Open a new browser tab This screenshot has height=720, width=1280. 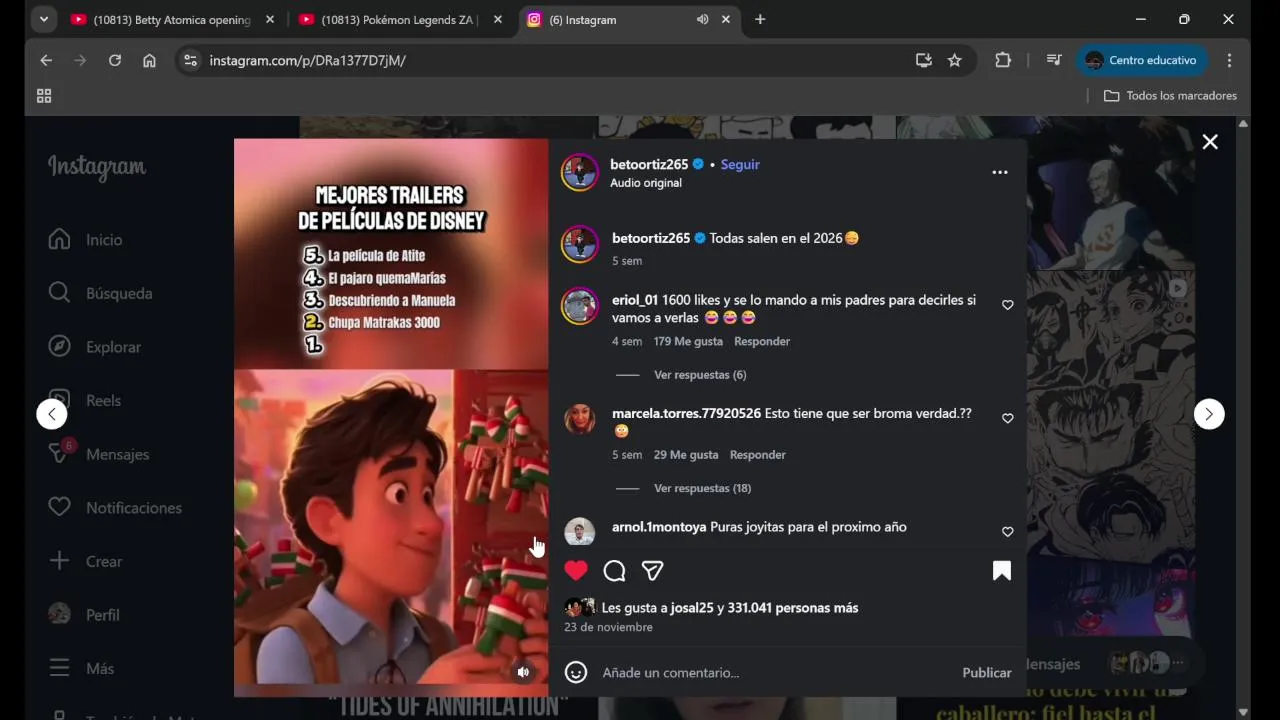(x=760, y=20)
